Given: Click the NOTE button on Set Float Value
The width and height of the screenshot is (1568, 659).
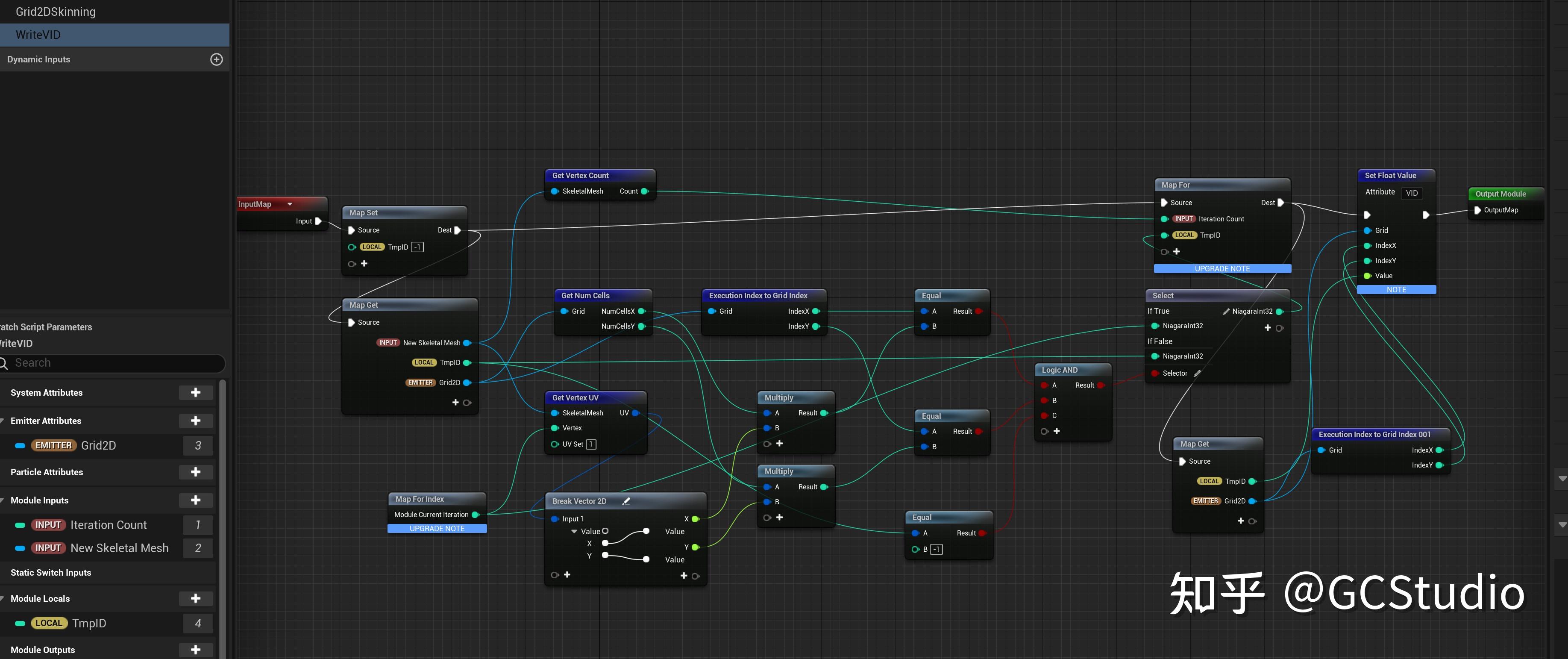Looking at the screenshot, I should click(1396, 289).
